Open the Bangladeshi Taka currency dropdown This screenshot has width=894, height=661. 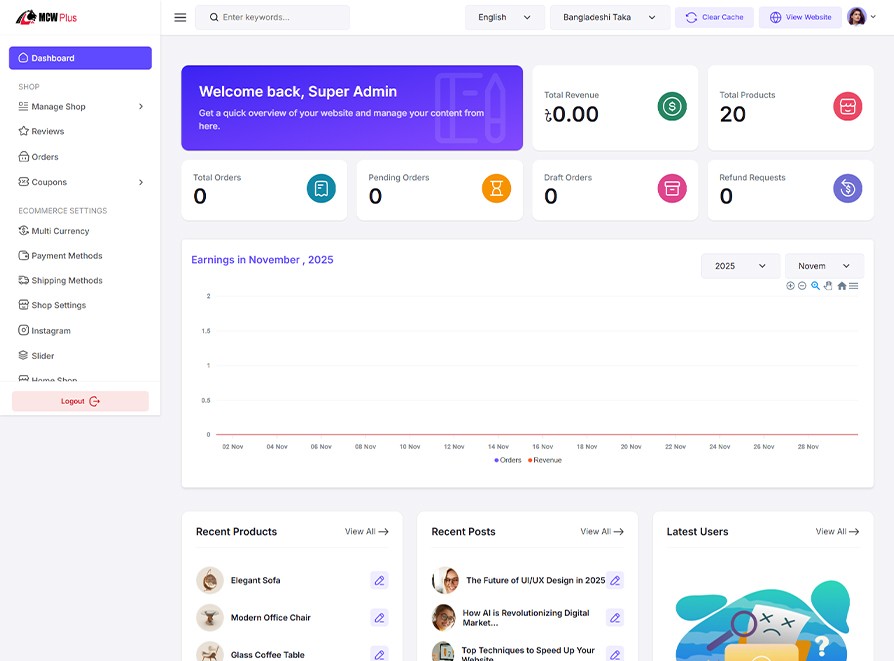pos(609,17)
